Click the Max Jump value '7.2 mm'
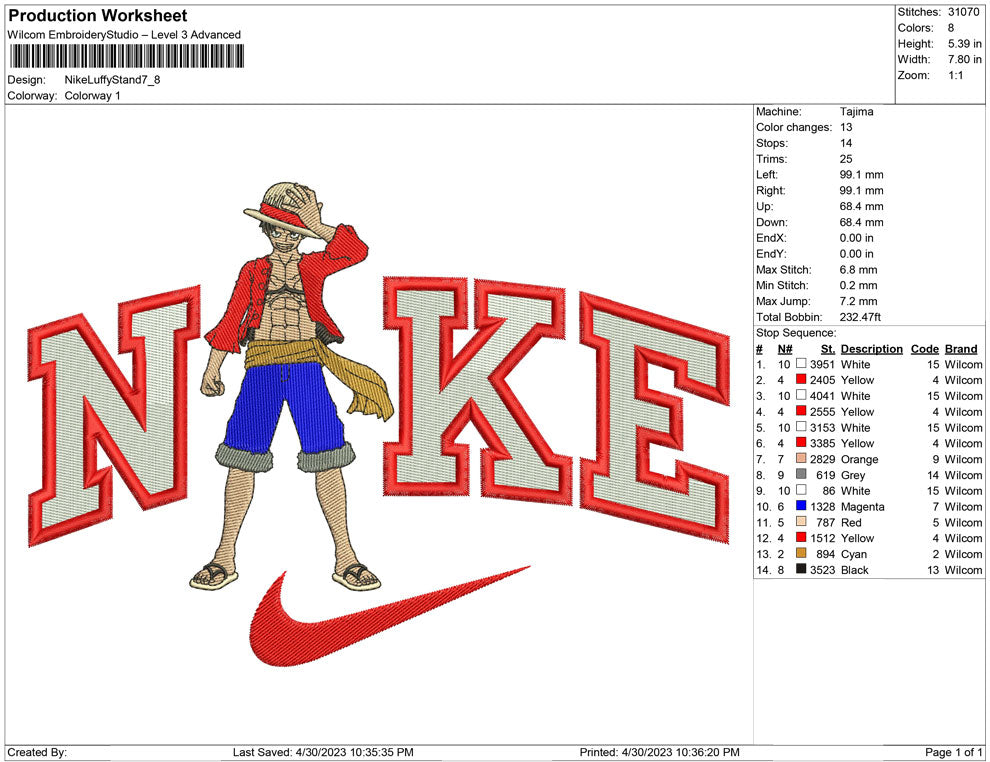This screenshot has width=990, height=762. click(x=859, y=301)
